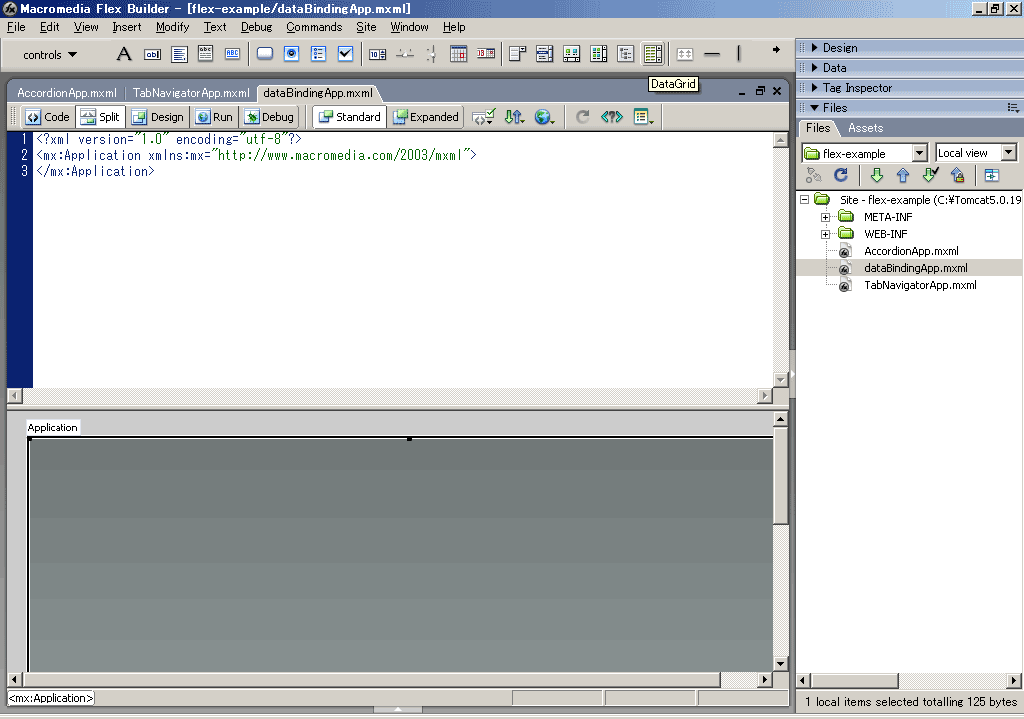
Task: Select the Button control icon
Action: 264,54
